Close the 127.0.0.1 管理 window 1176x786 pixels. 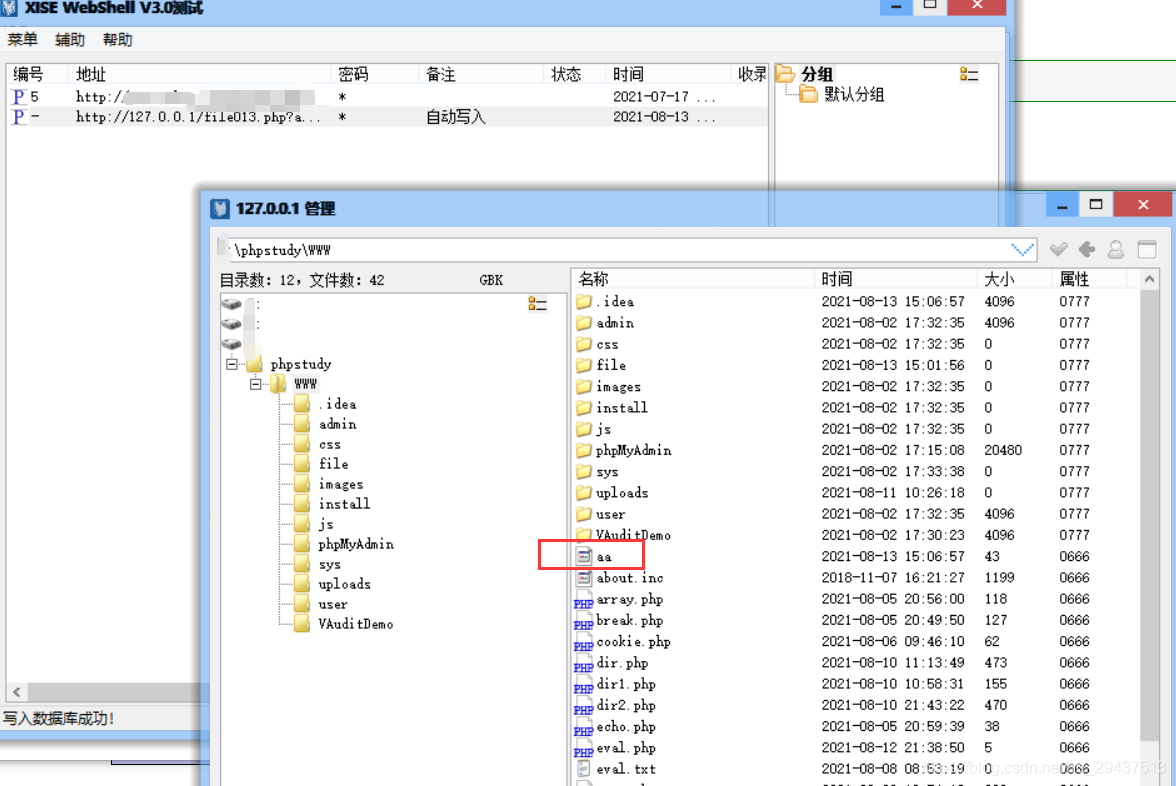1142,205
